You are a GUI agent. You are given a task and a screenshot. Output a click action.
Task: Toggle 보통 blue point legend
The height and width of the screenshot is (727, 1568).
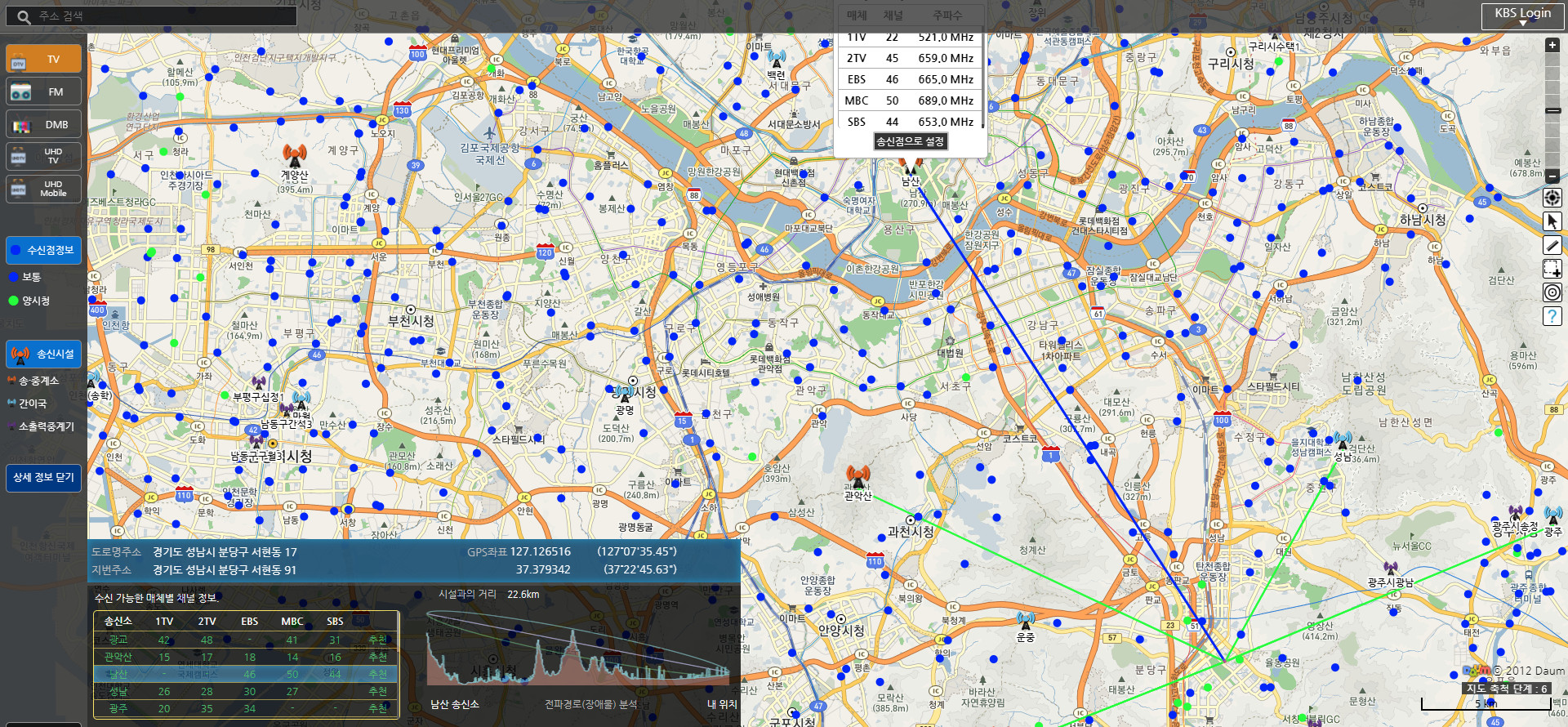pyautogui.click(x=24, y=278)
